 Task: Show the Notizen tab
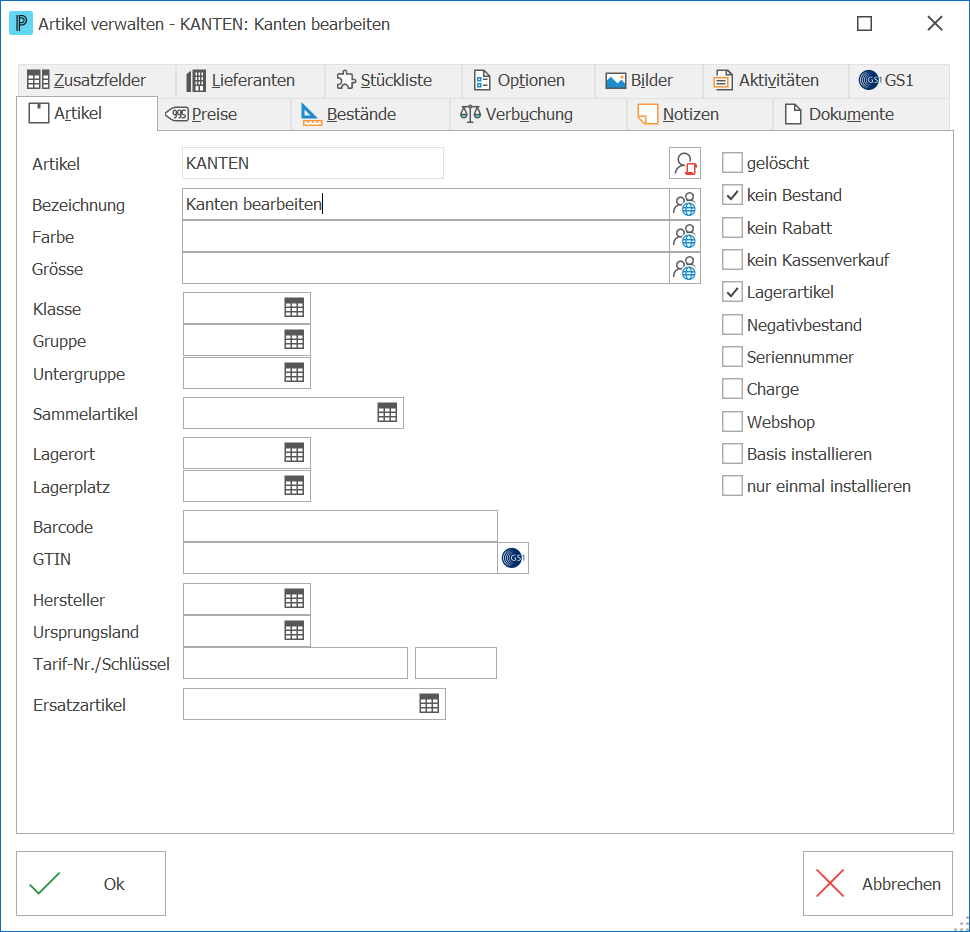point(700,114)
